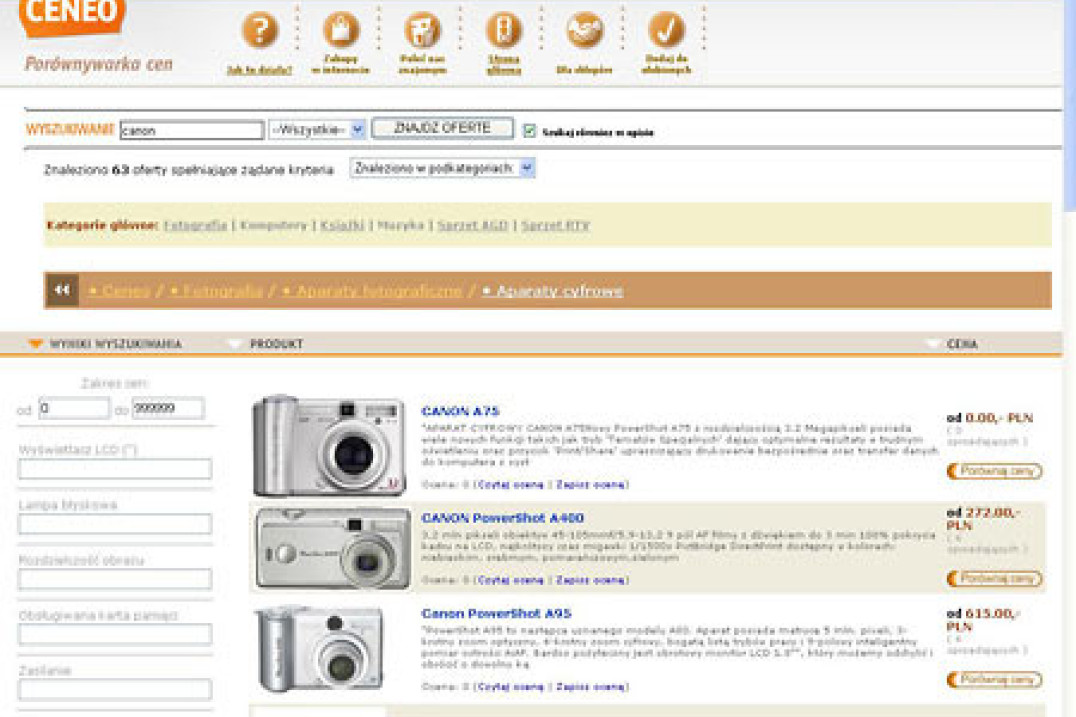Open the 'Jak to działa?' question mark icon
Image resolution: width=1076 pixels, height=717 pixels.
259,30
